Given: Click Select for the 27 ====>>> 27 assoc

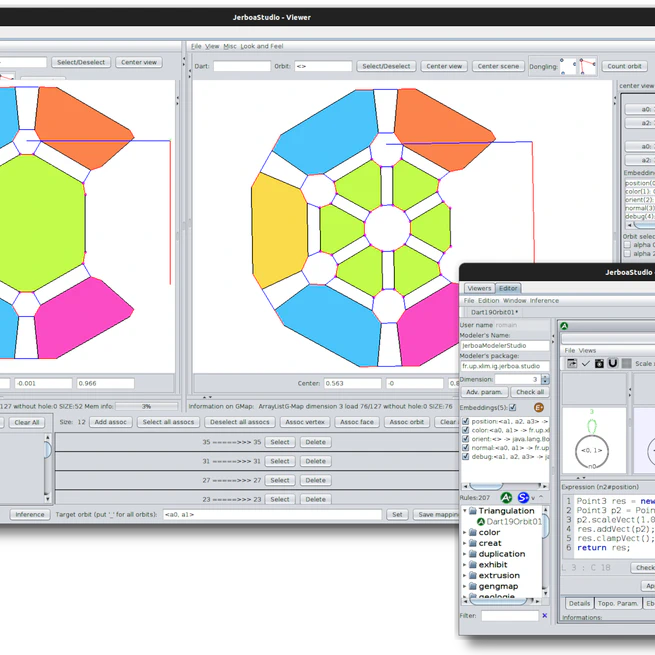Looking at the screenshot, I should pyautogui.click(x=279, y=480).
